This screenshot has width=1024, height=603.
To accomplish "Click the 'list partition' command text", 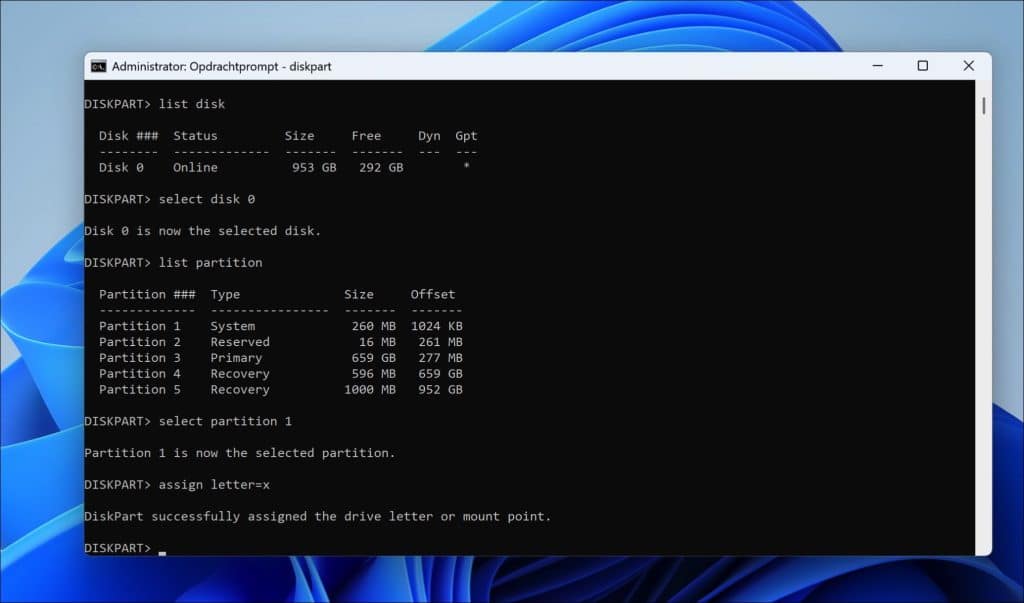I will pyautogui.click(x=210, y=262).
